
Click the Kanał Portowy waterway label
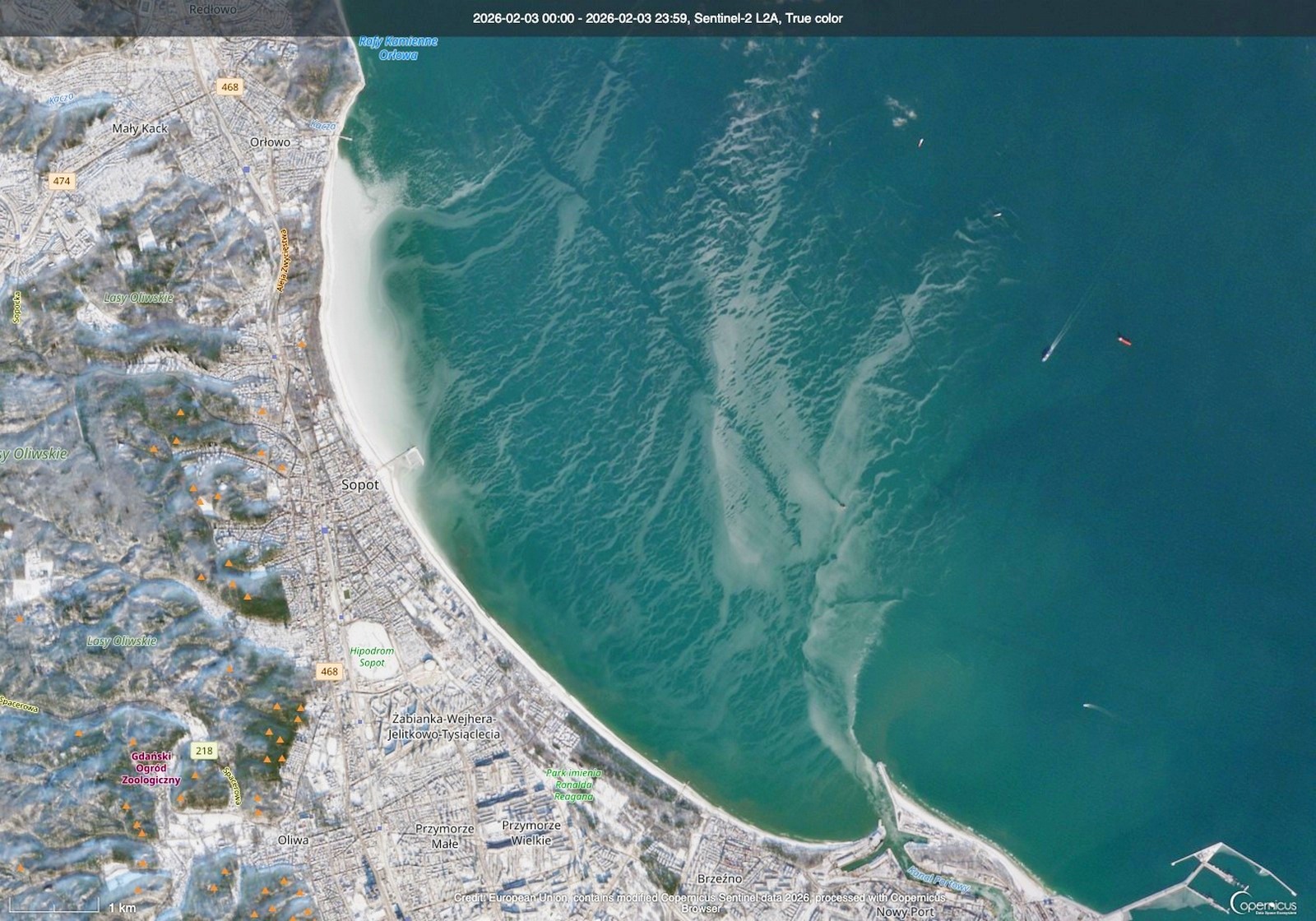(x=938, y=880)
